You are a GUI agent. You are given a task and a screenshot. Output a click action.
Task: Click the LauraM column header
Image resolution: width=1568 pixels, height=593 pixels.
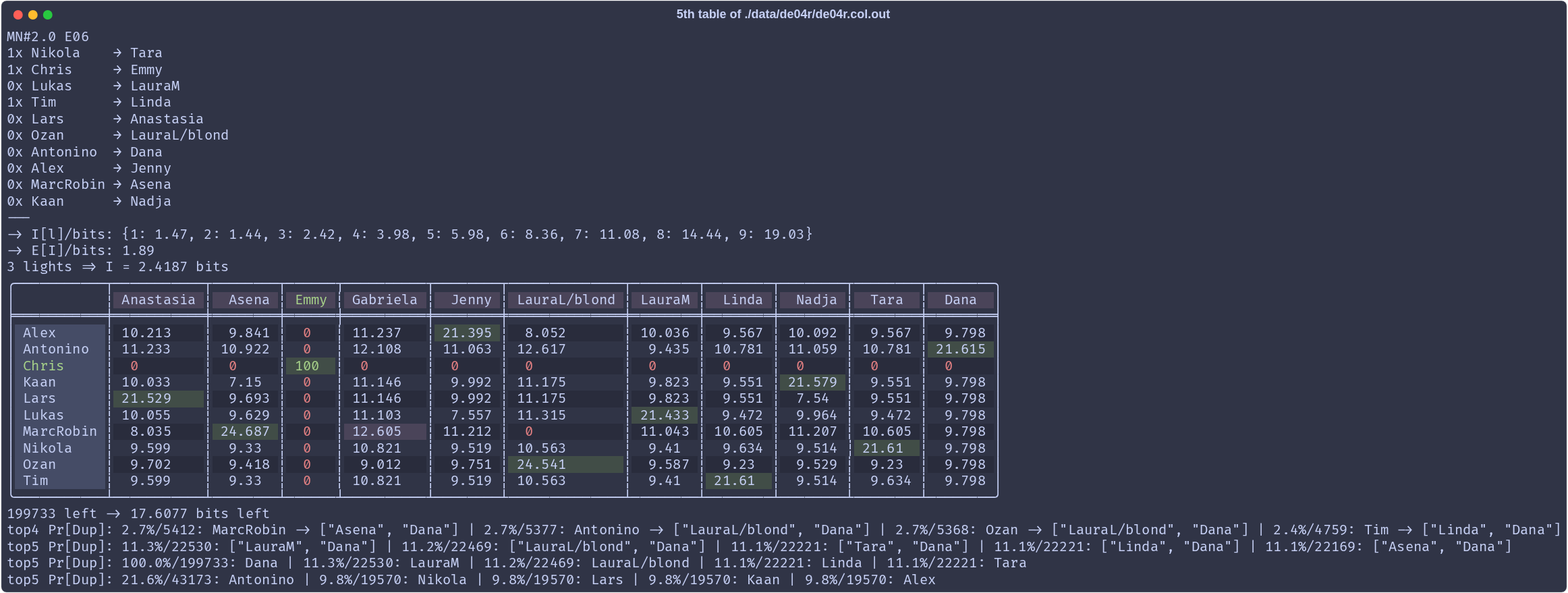click(665, 300)
